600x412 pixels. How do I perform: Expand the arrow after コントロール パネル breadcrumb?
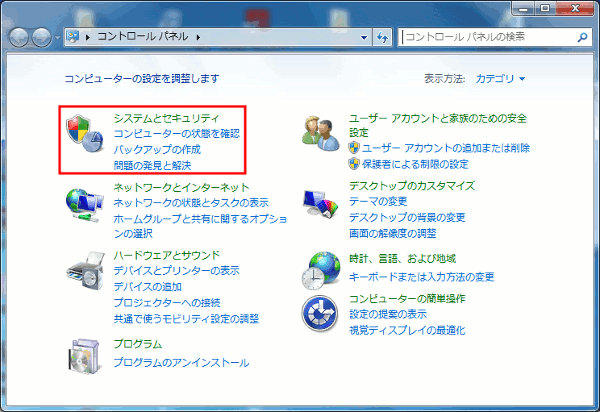coord(200,37)
